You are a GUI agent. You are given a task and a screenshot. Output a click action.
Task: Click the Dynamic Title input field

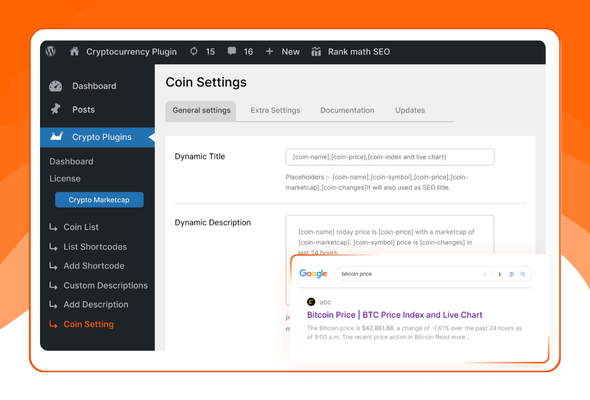(x=390, y=157)
